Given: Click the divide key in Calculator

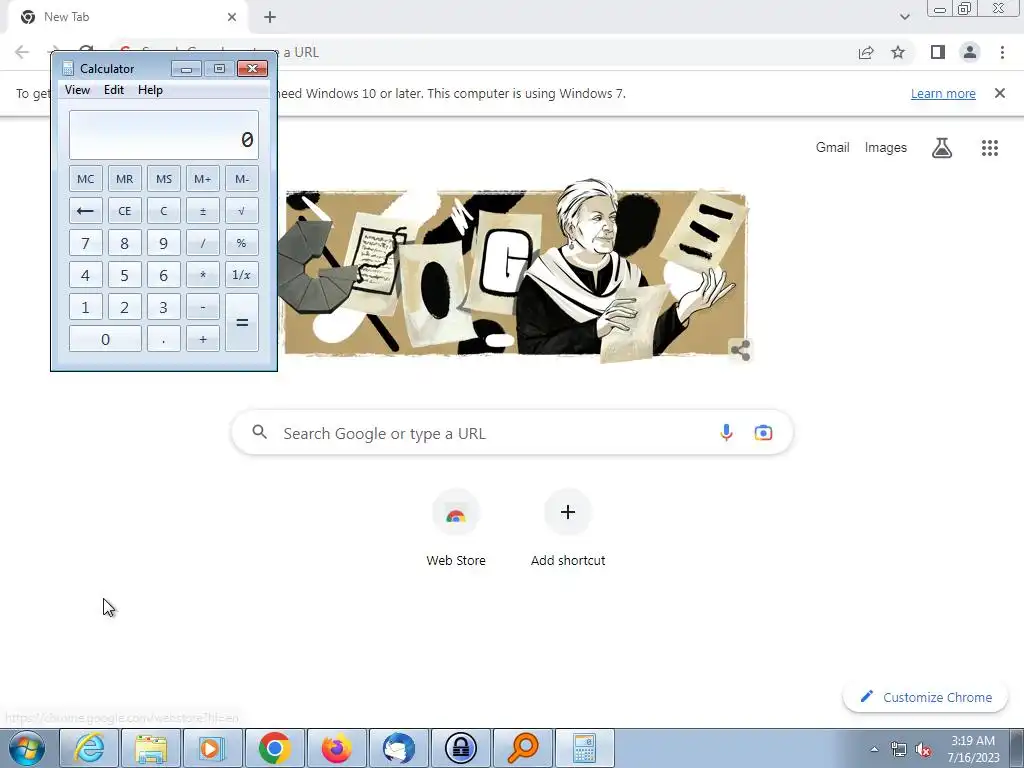Looking at the screenshot, I should coord(202,243).
